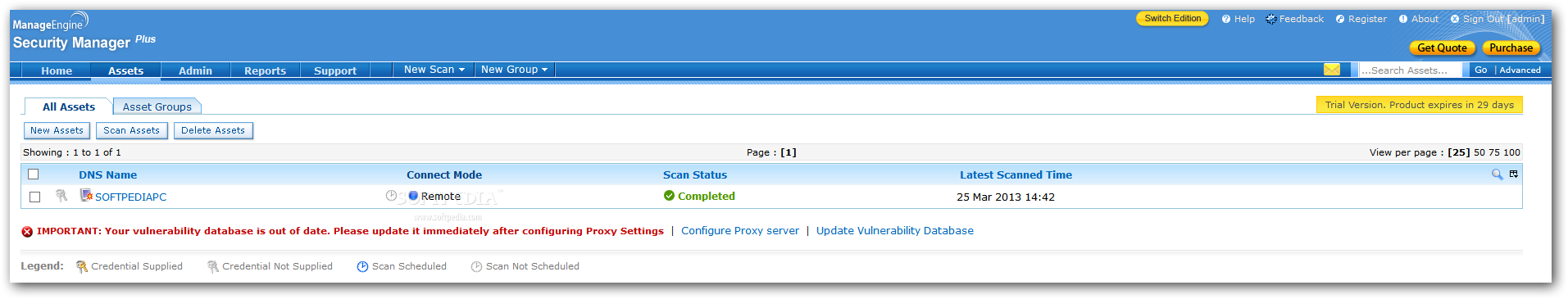Click the Trial Version expiry notice

point(1419,105)
